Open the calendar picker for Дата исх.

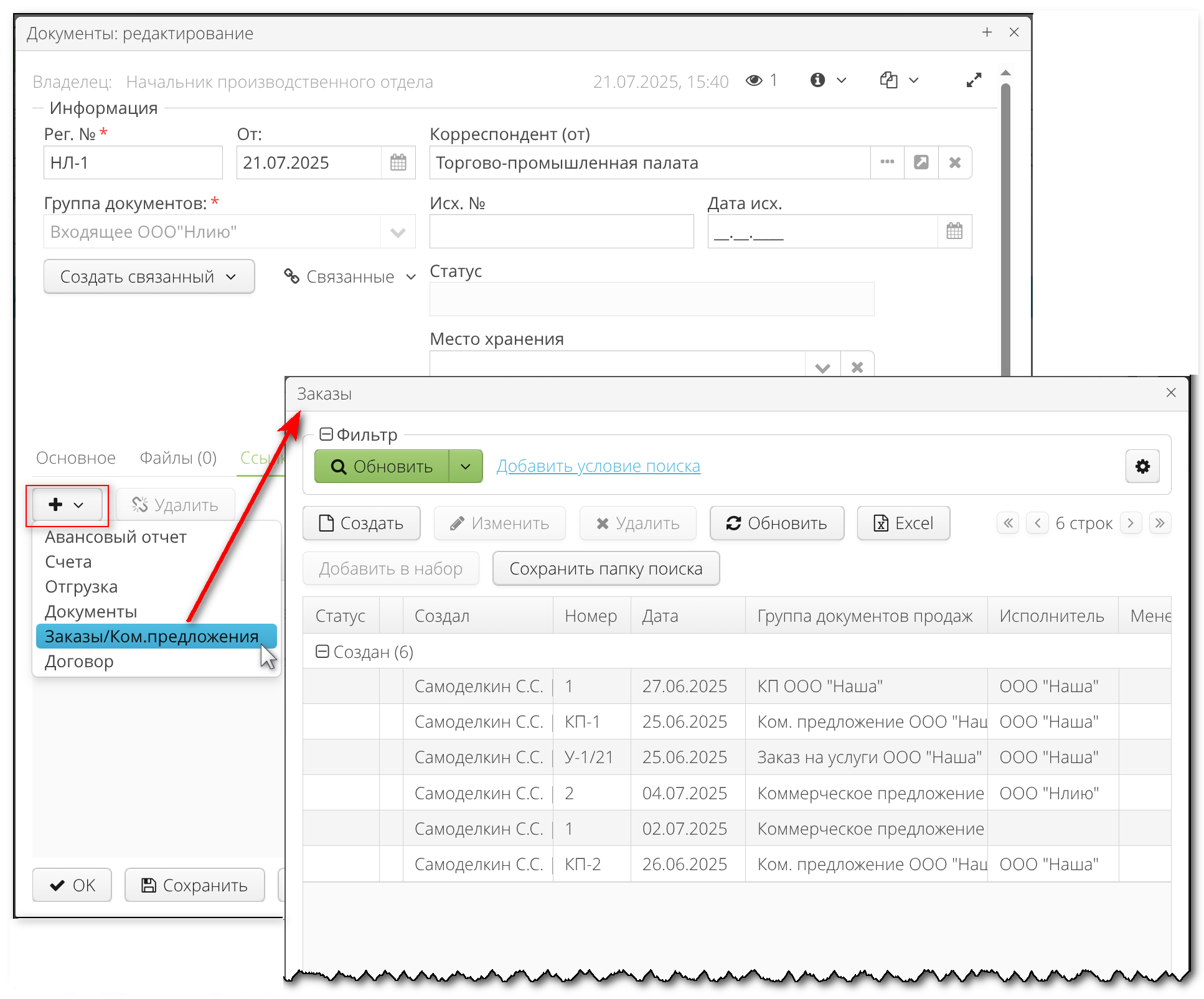click(954, 231)
